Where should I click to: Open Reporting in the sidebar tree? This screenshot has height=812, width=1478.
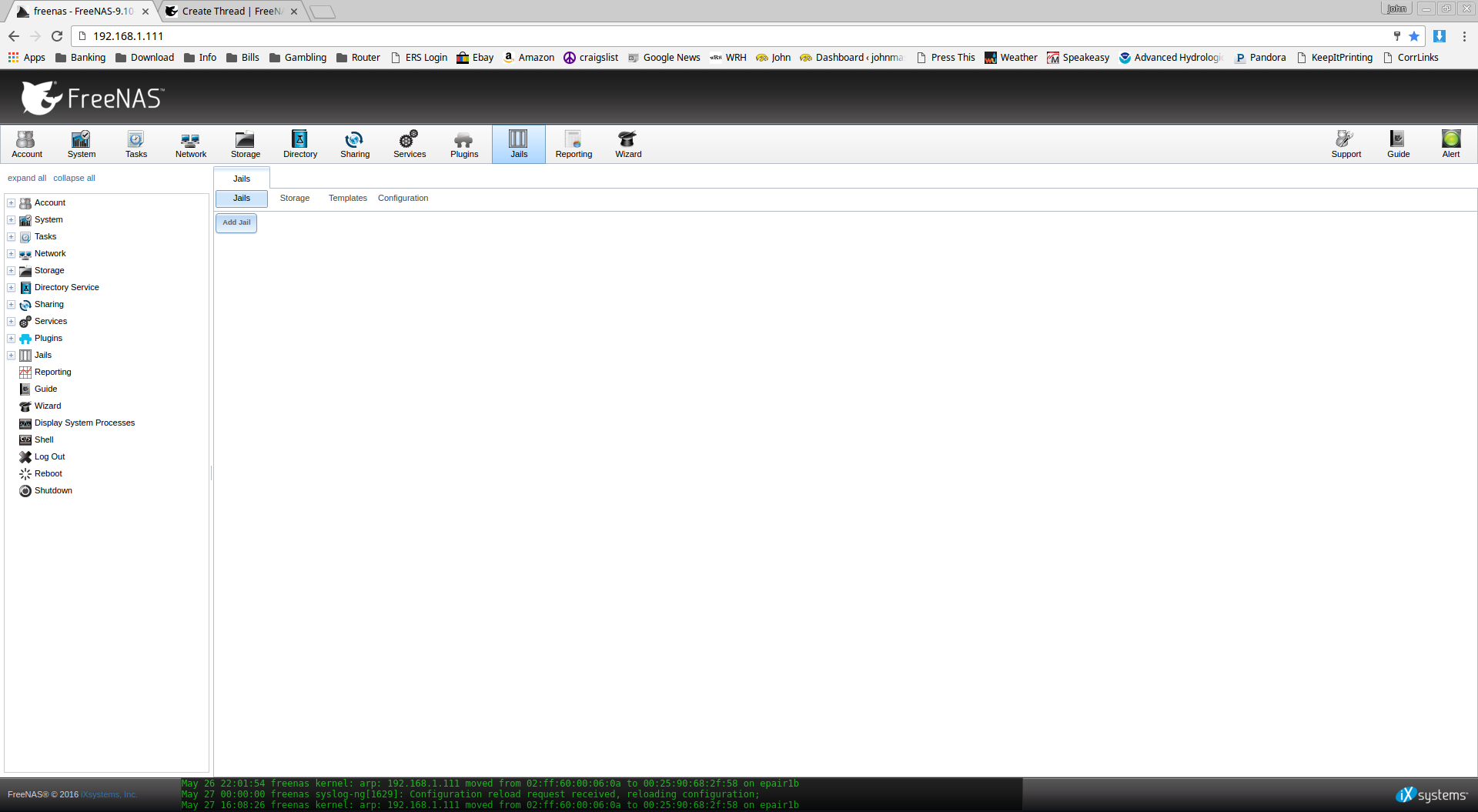(52, 373)
